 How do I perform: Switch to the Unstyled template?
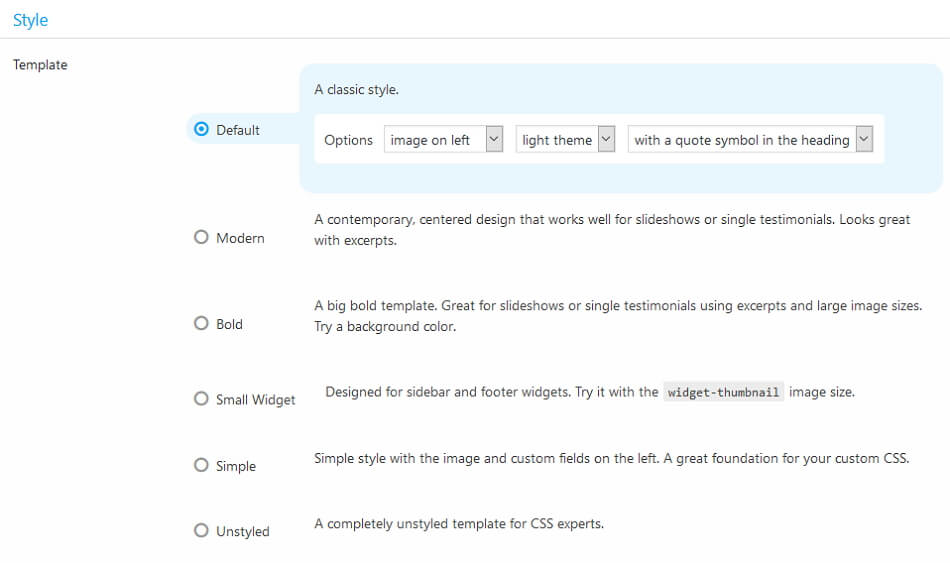pyautogui.click(x=201, y=531)
